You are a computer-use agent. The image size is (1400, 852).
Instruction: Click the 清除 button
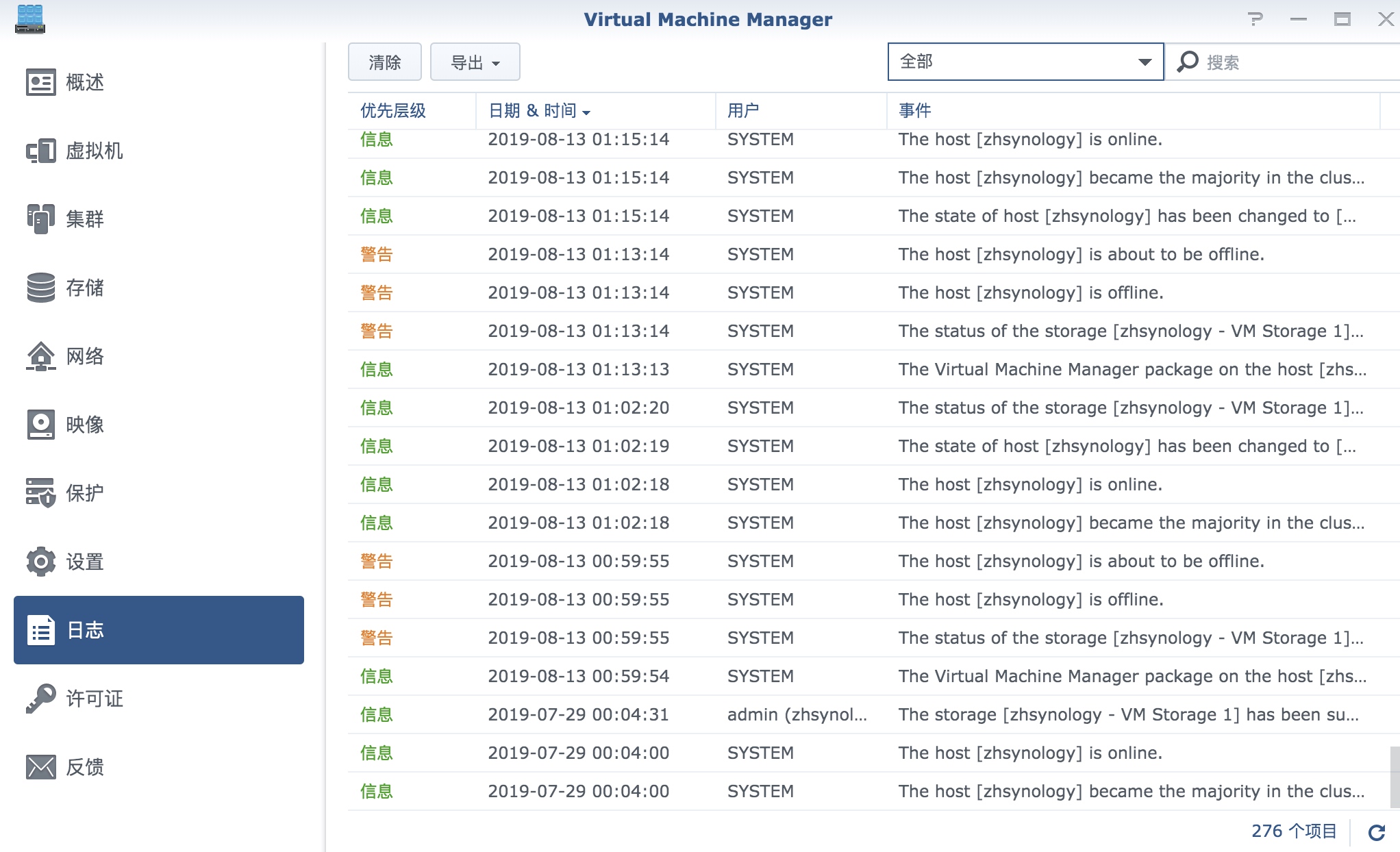385,62
